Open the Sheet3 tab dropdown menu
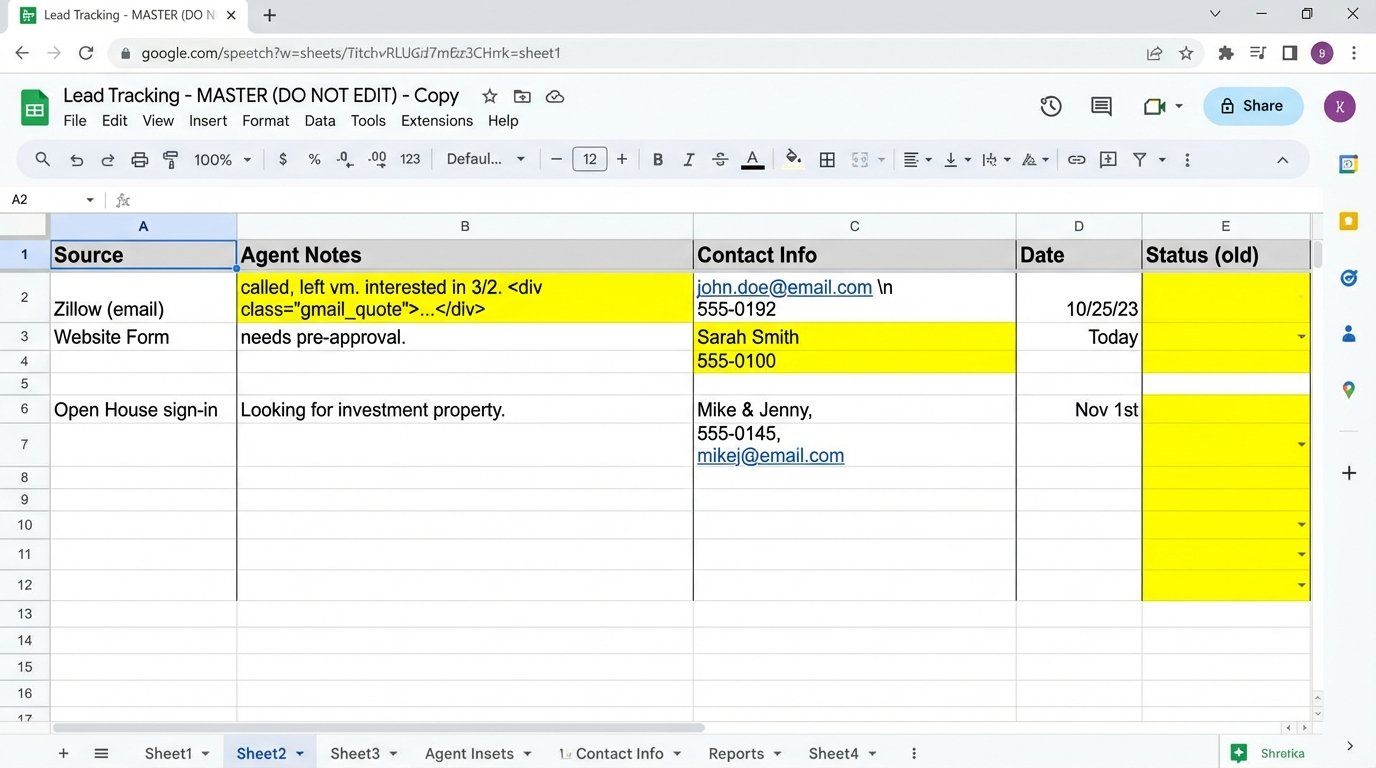 (392, 753)
